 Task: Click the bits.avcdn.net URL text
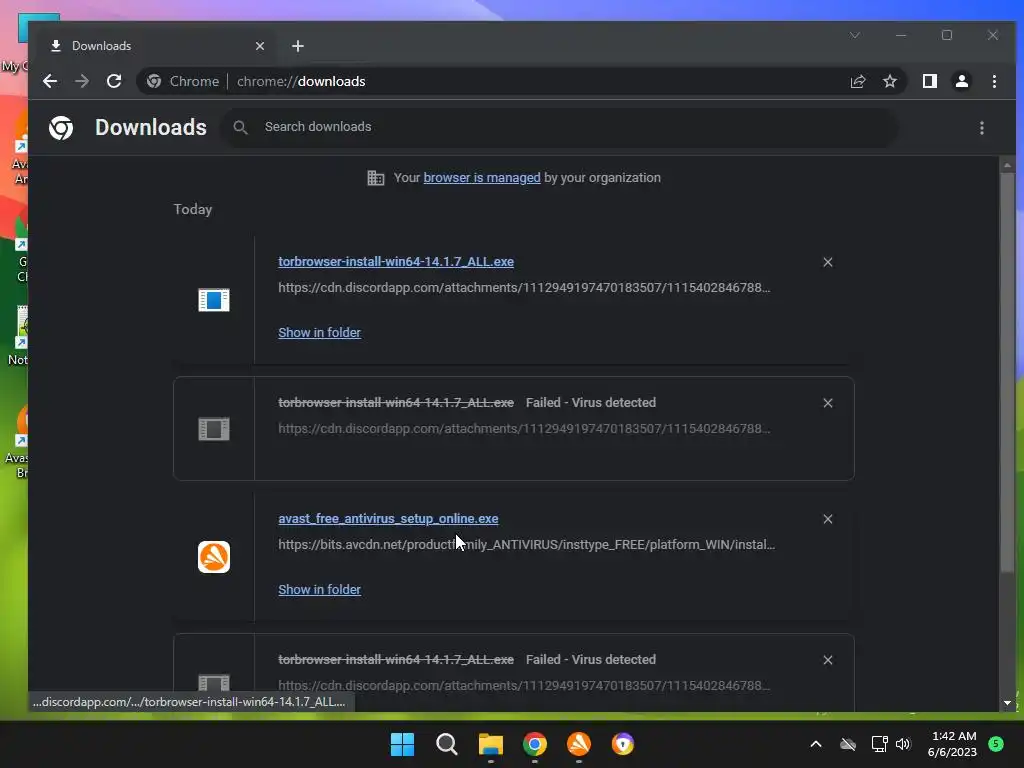coord(526,545)
